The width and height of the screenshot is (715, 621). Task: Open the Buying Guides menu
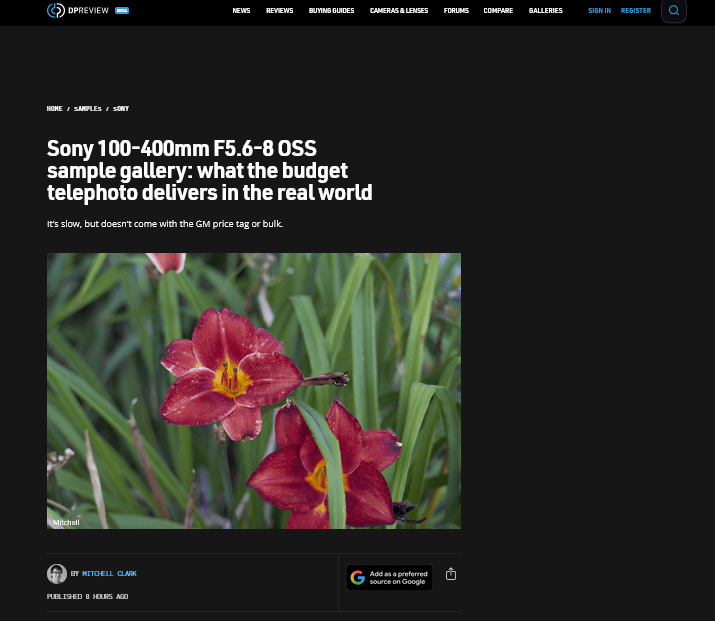332,10
